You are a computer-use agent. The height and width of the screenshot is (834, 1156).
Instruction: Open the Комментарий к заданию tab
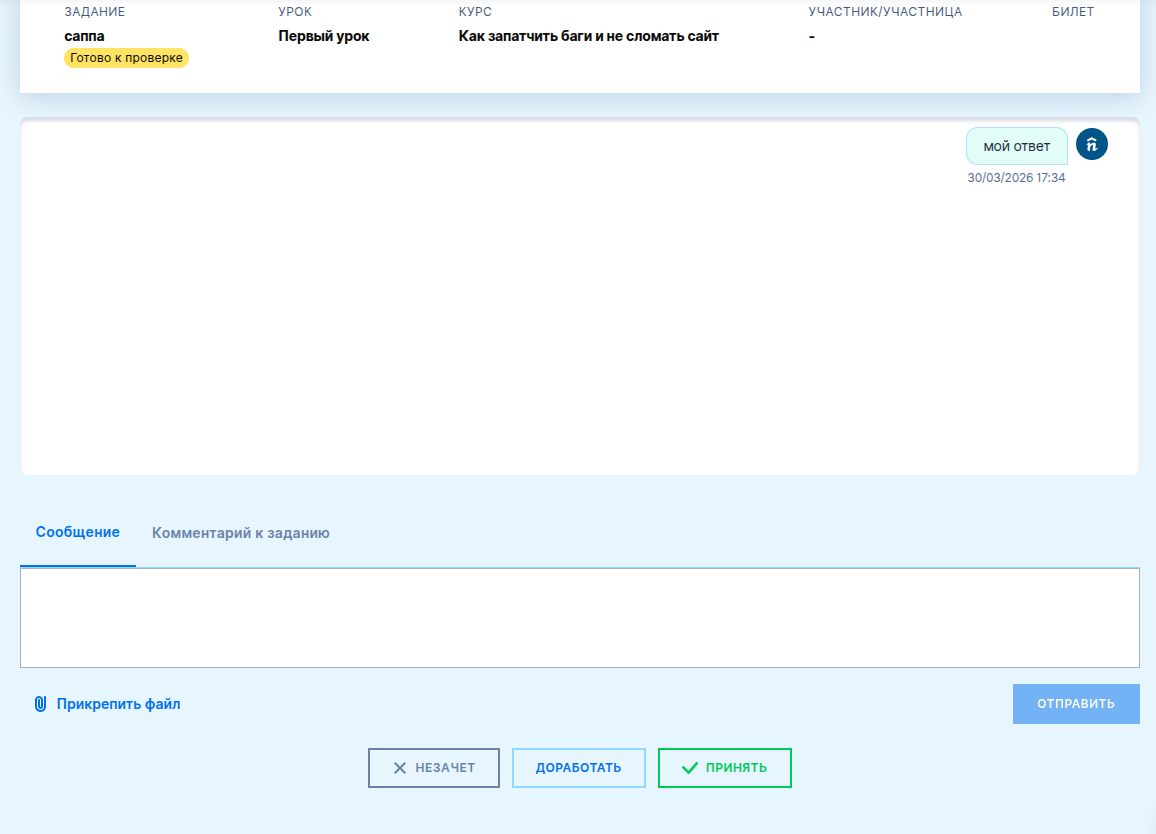(x=240, y=533)
